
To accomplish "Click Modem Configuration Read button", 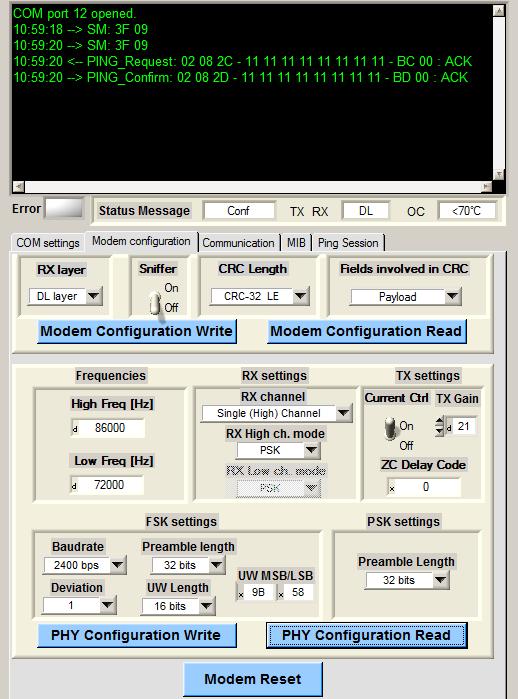I will point(366,331).
